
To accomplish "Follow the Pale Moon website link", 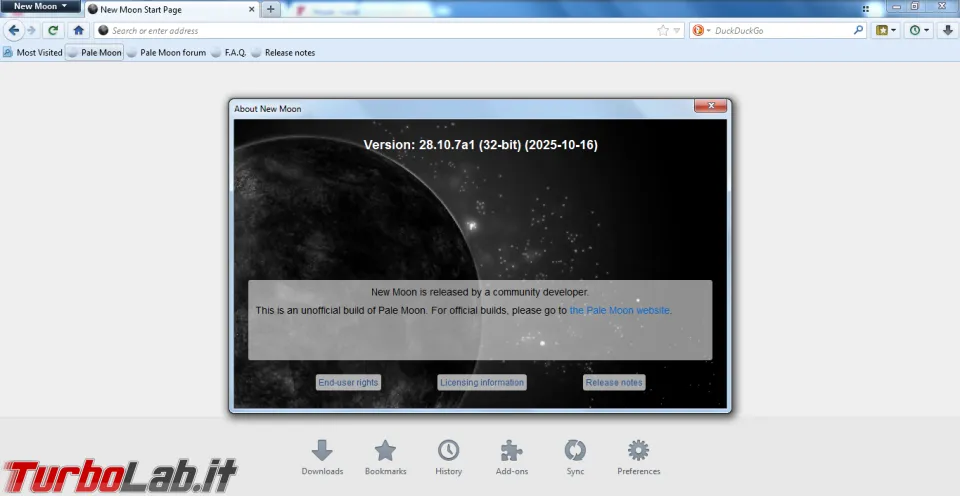I will [x=619, y=311].
